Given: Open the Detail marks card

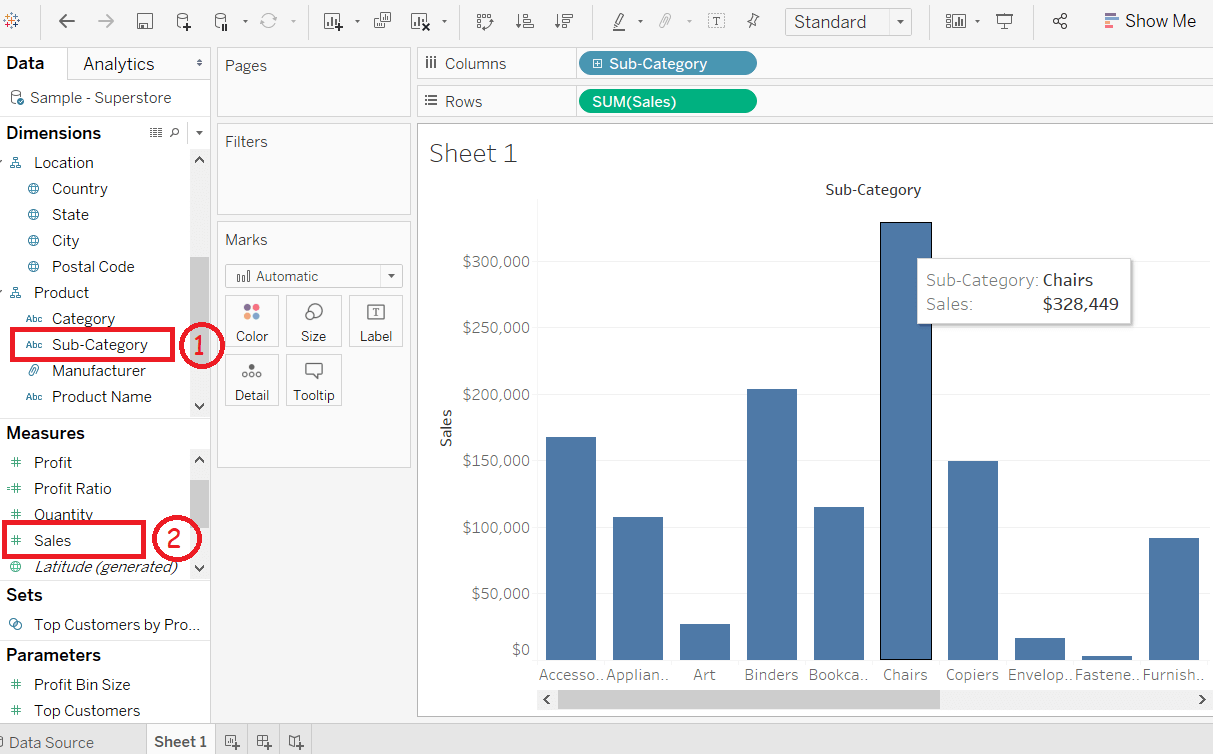Looking at the screenshot, I should point(252,380).
